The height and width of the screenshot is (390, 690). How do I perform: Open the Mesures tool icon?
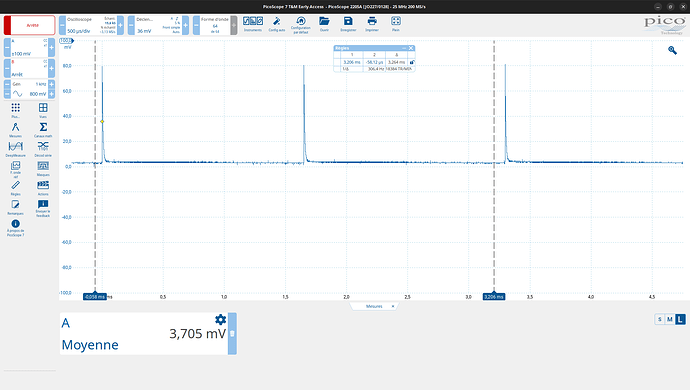(15, 129)
